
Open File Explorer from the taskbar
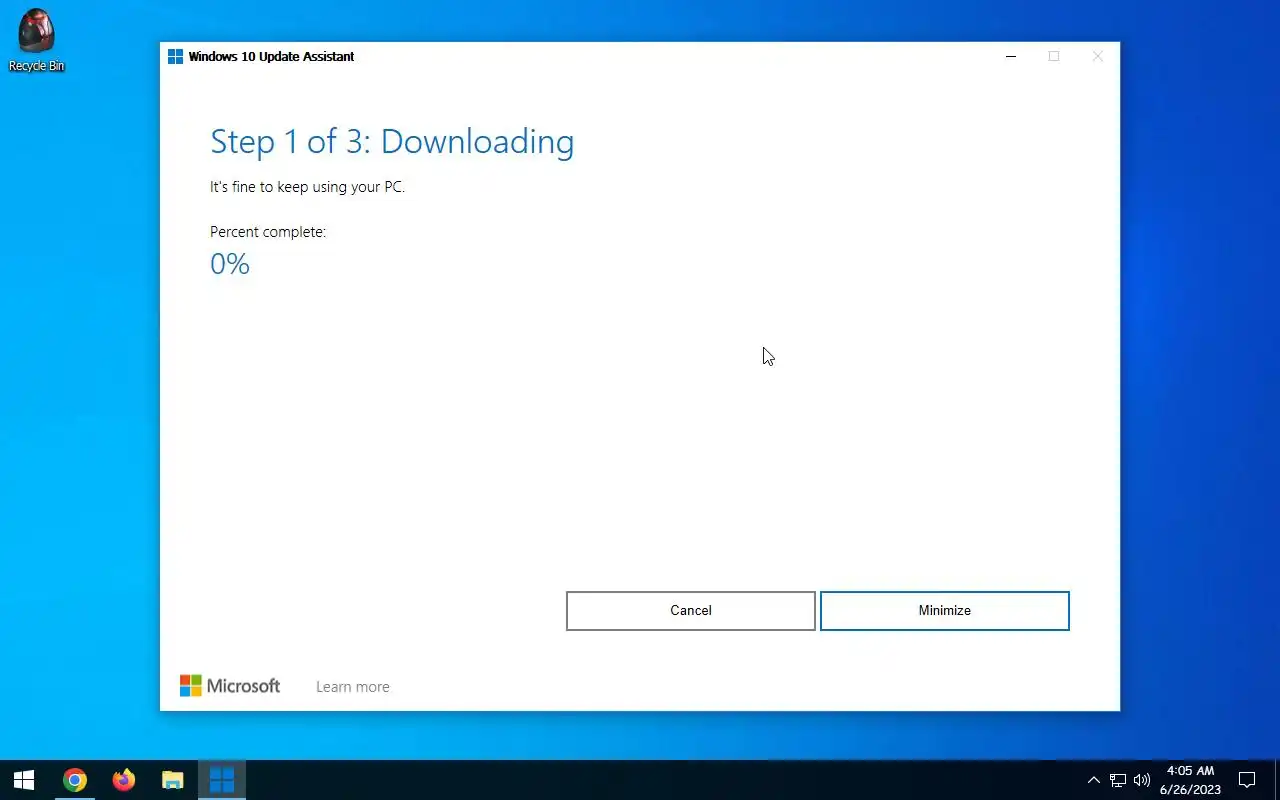[x=172, y=780]
